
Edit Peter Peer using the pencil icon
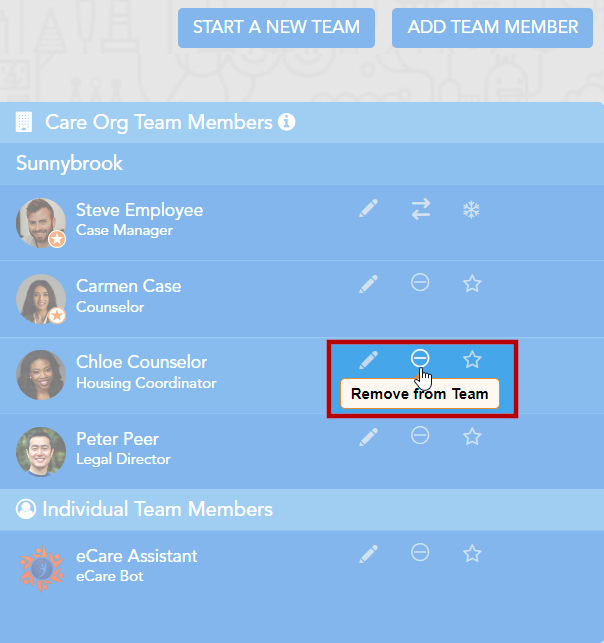point(369,436)
